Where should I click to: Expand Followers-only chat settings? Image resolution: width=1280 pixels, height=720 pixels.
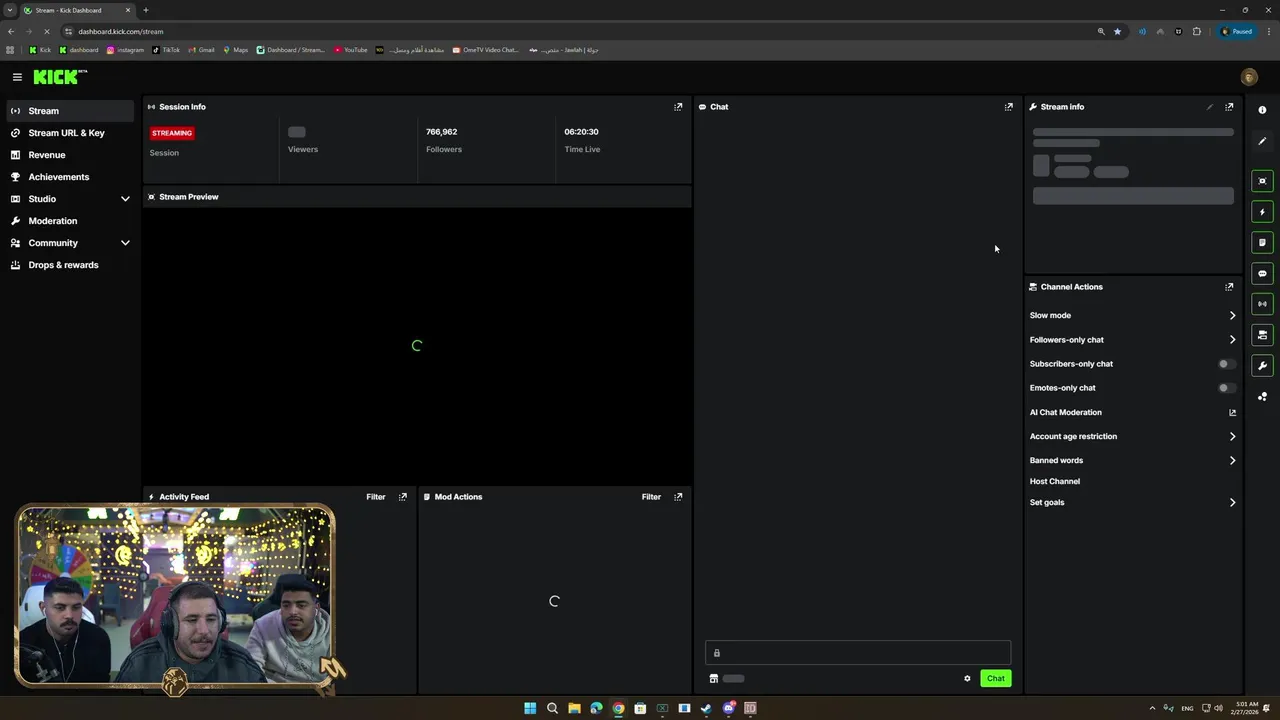point(1232,340)
